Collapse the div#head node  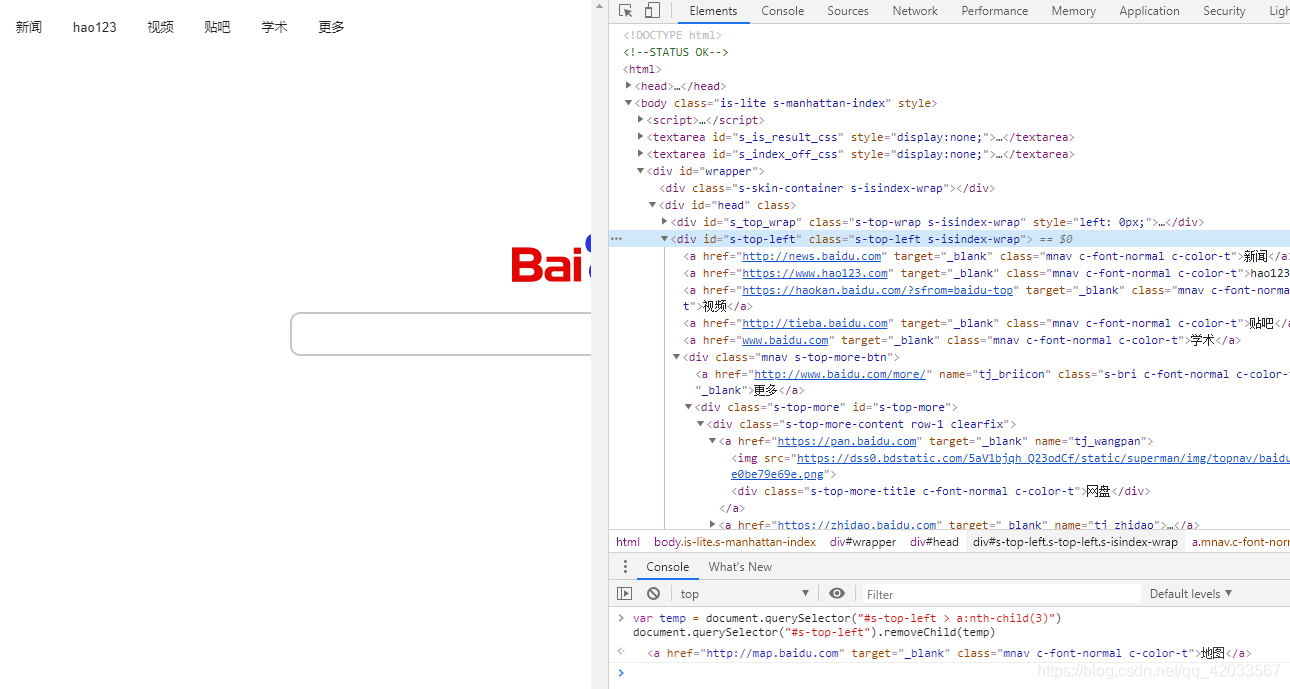pos(653,205)
